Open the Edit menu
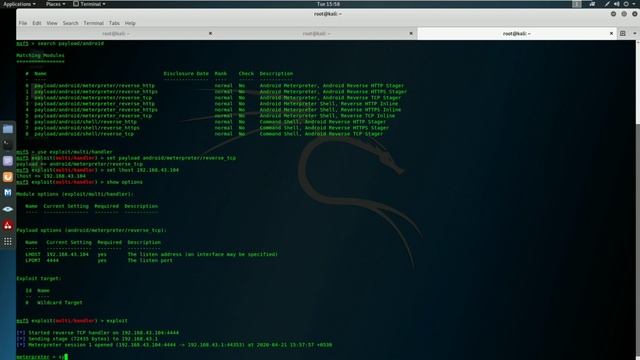 pos(37,23)
